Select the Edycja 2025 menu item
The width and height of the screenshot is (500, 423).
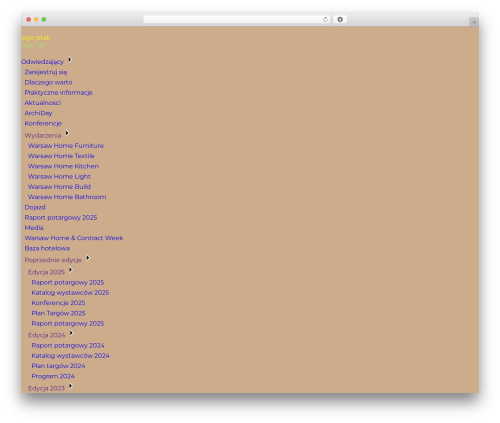pyautogui.click(x=46, y=272)
